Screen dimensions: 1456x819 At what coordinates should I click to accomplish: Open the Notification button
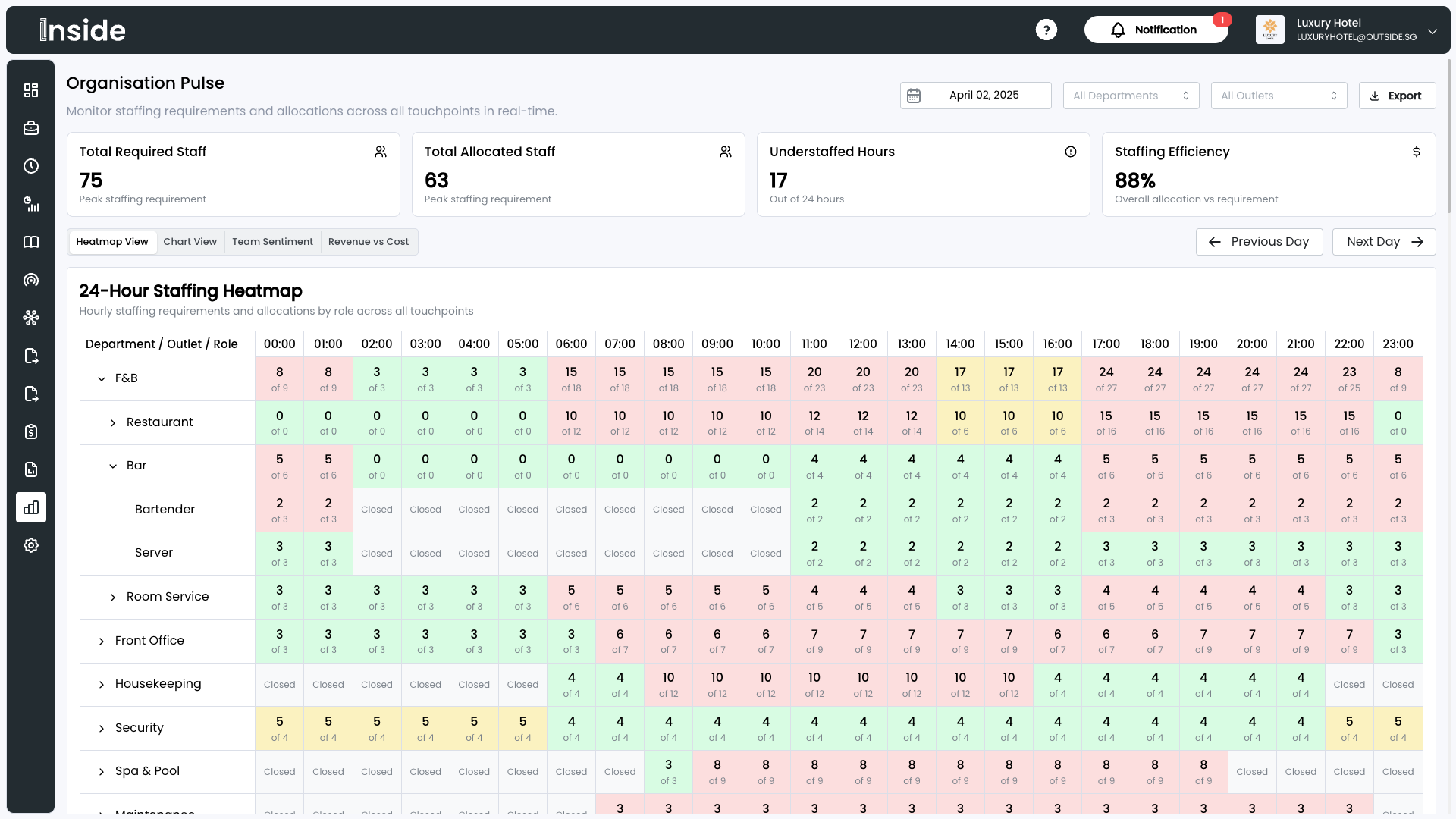point(1155,30)
